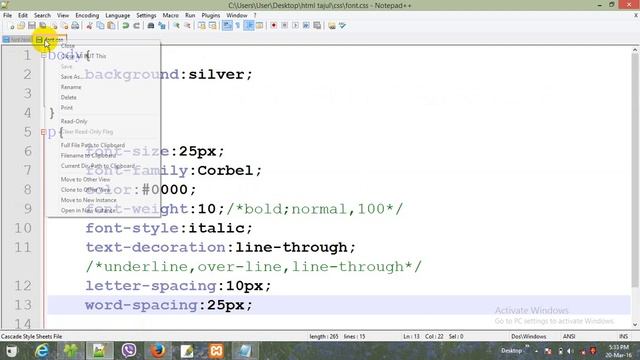Open XAMPP from the taskbar

(216, 351)
